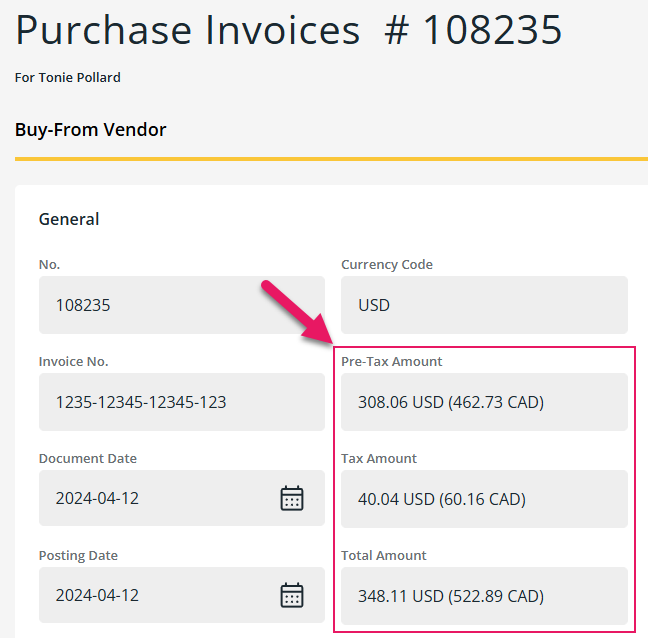Click the No. label
The width and height of the screenshot is (648, 638).
click(x=49, y=264)
